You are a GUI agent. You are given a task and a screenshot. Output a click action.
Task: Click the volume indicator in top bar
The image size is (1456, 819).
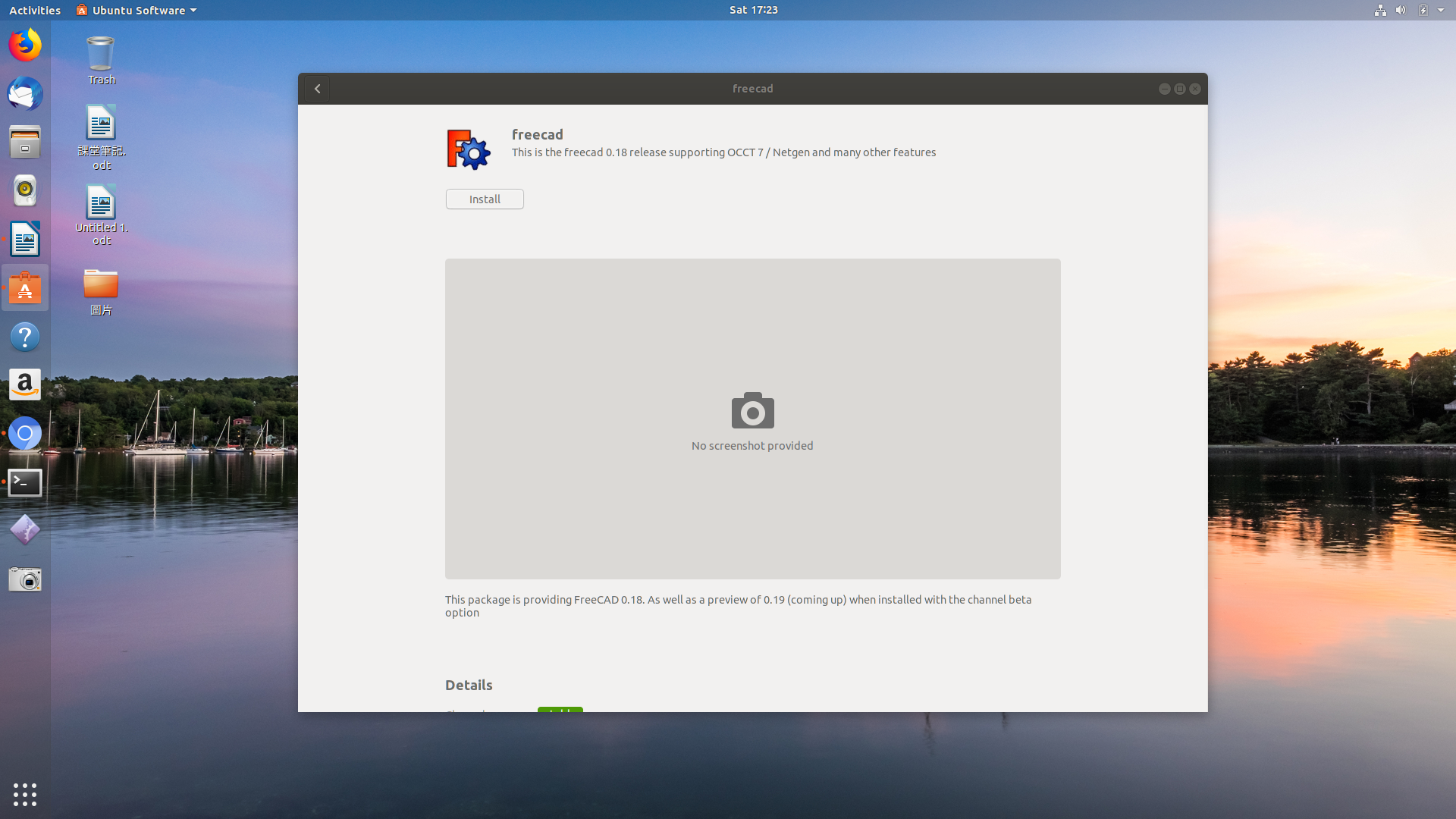(1401, 10)
